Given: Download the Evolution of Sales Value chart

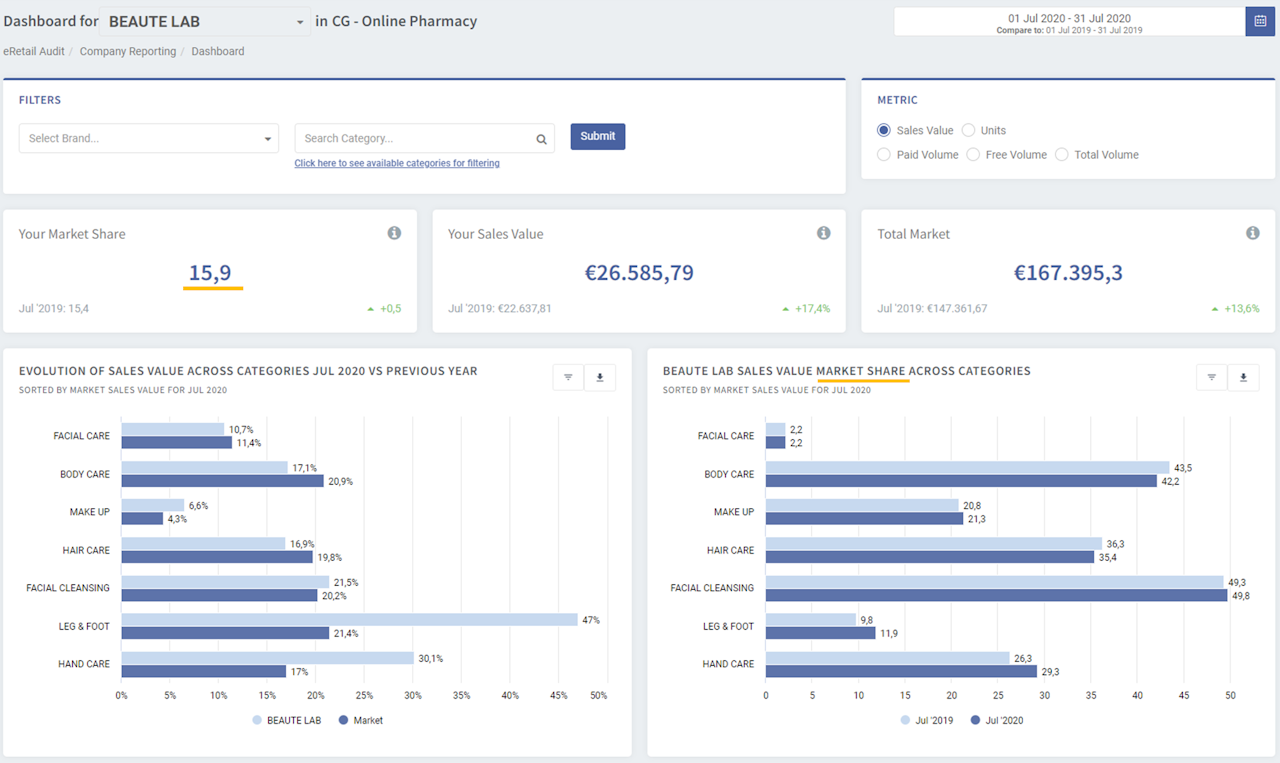Looking at the screenshot, I should pyautogui.click(x=600, y=377).
